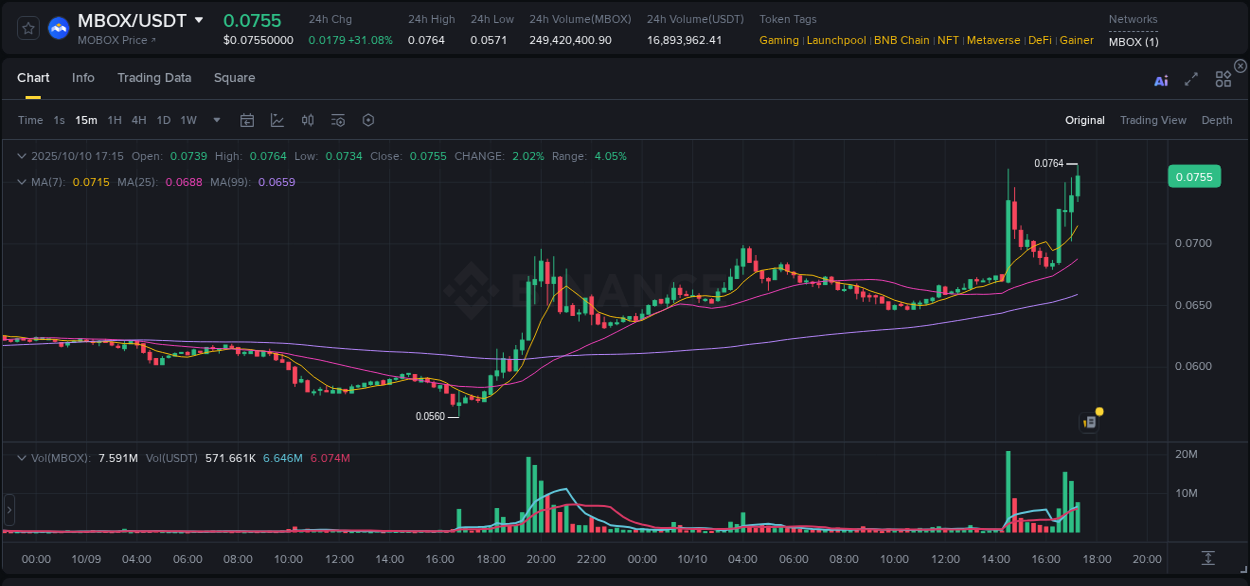
Task: Open the widgets layout grid icon
Action: (x=1222, y=78)
